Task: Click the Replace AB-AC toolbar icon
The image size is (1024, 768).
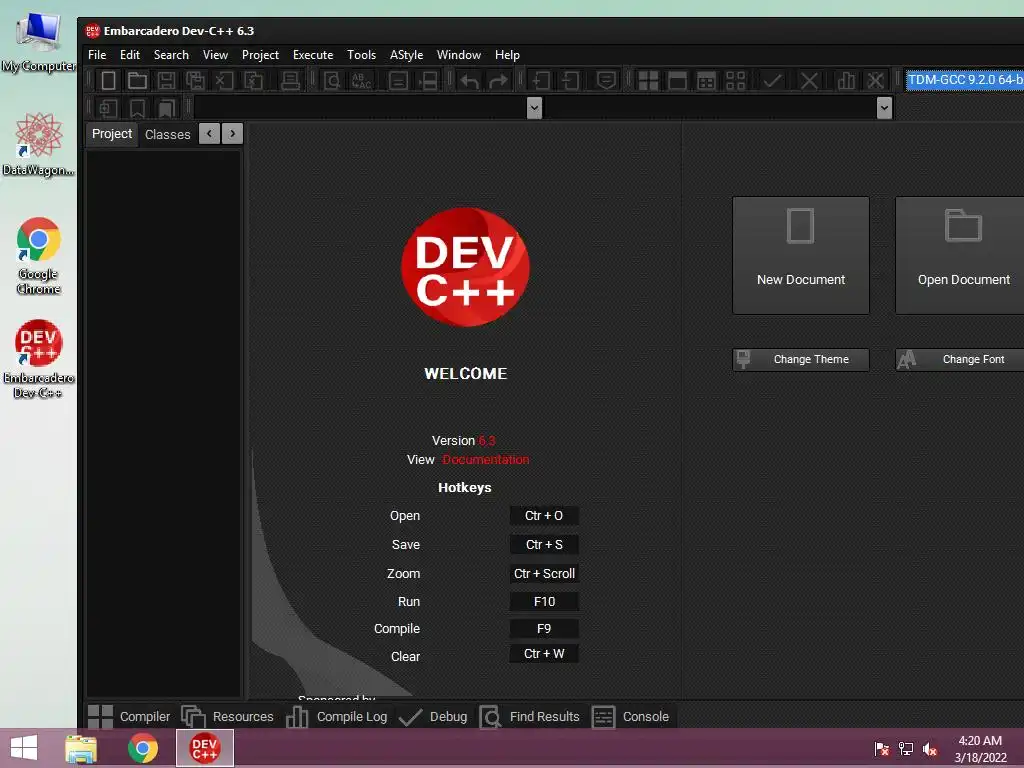Action: coord(361,80)
